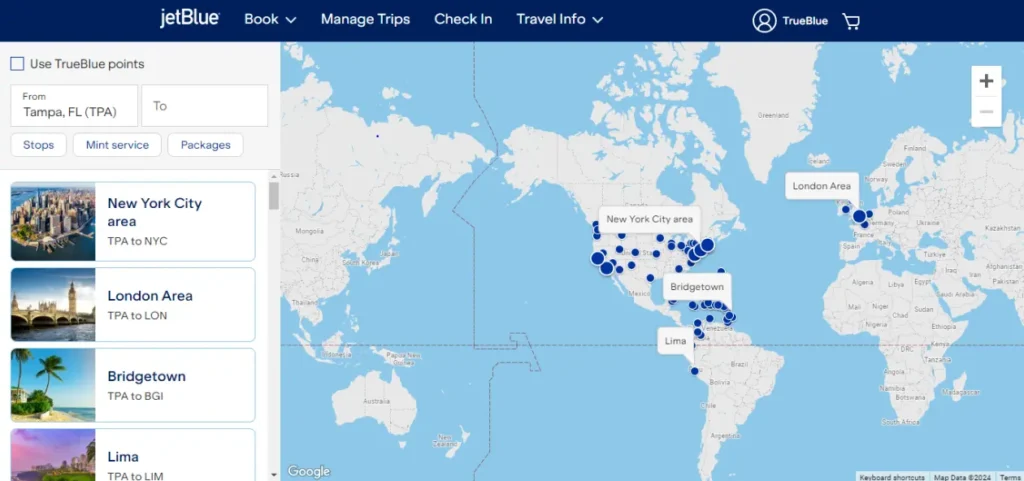Click the New York City area map label
1024x481 pixels.
pos(649,219)
